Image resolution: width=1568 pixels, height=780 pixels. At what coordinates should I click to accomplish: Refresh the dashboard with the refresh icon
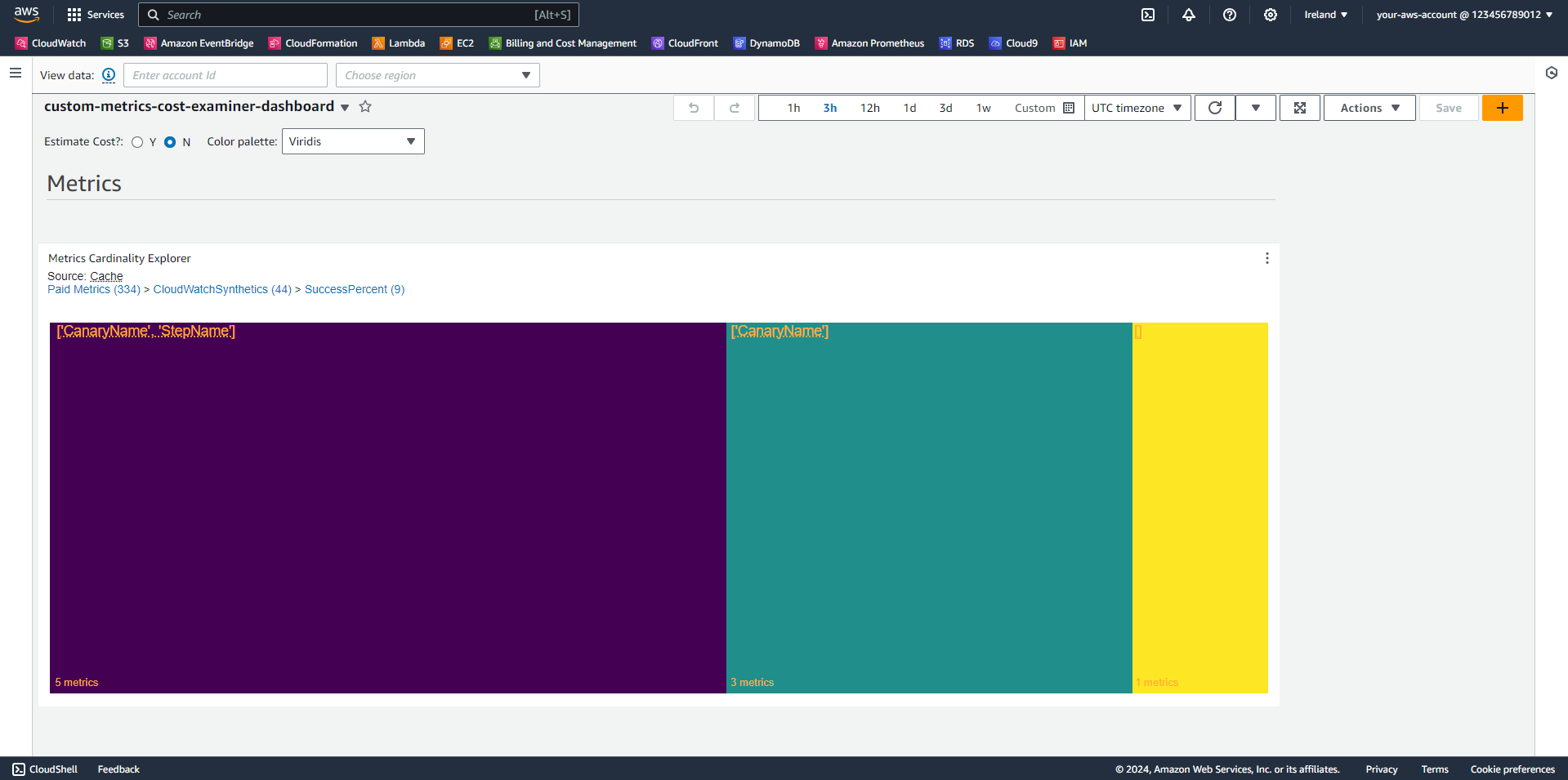point(1214,107)
